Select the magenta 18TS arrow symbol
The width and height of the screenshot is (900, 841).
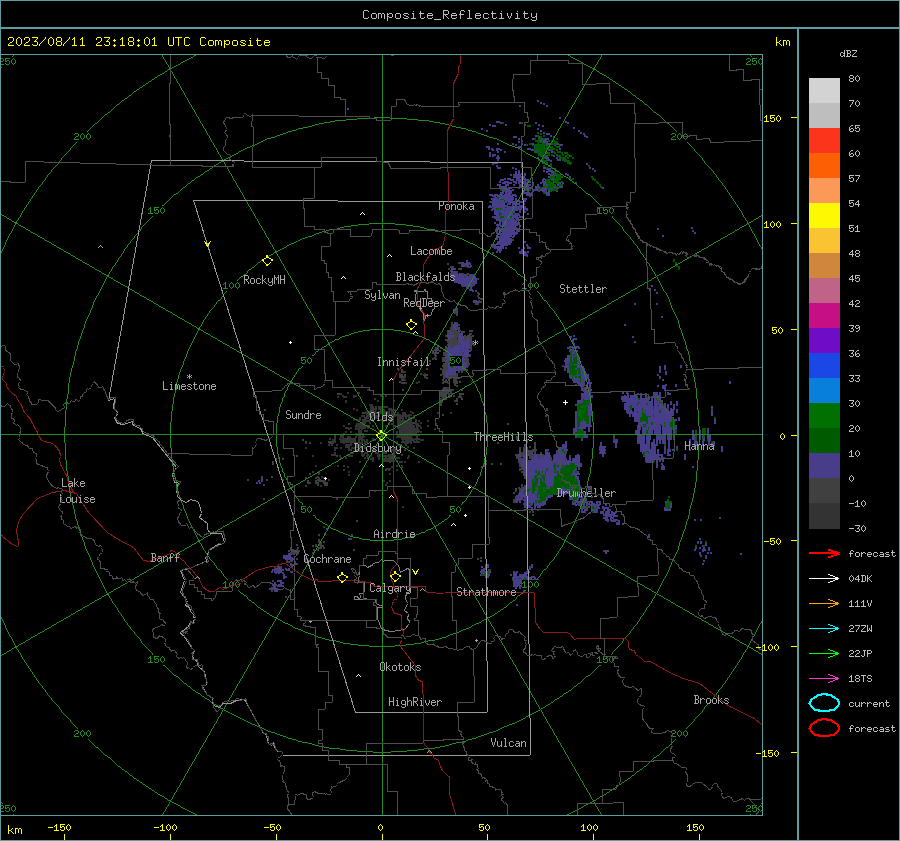click(x=824, y=679)
